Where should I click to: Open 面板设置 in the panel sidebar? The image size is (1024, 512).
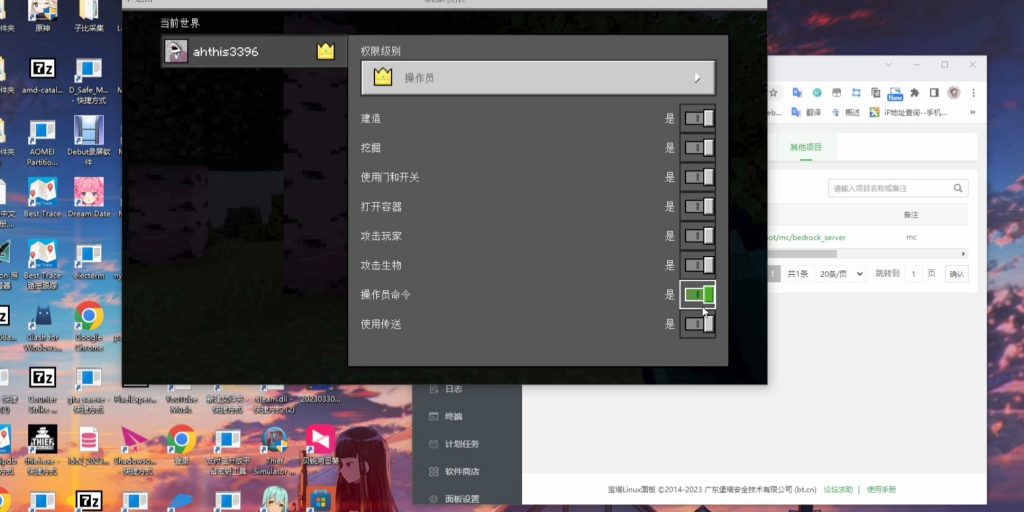tap(454, 499)
